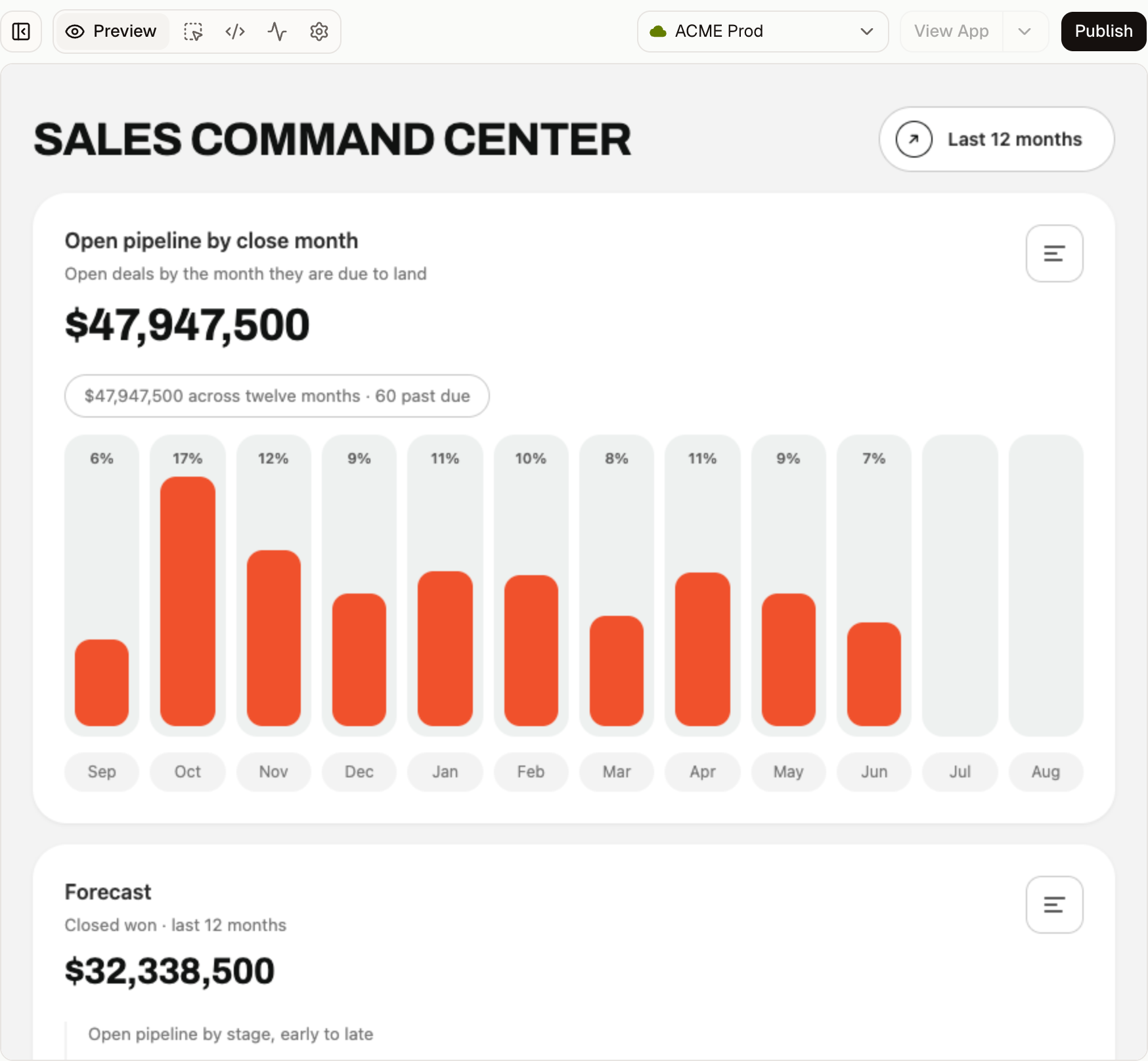Click the arrow circle icon beside Last 12 months
This screenshot has width=1148, height=1061.
pyautogui.click(x=914, y=139)
